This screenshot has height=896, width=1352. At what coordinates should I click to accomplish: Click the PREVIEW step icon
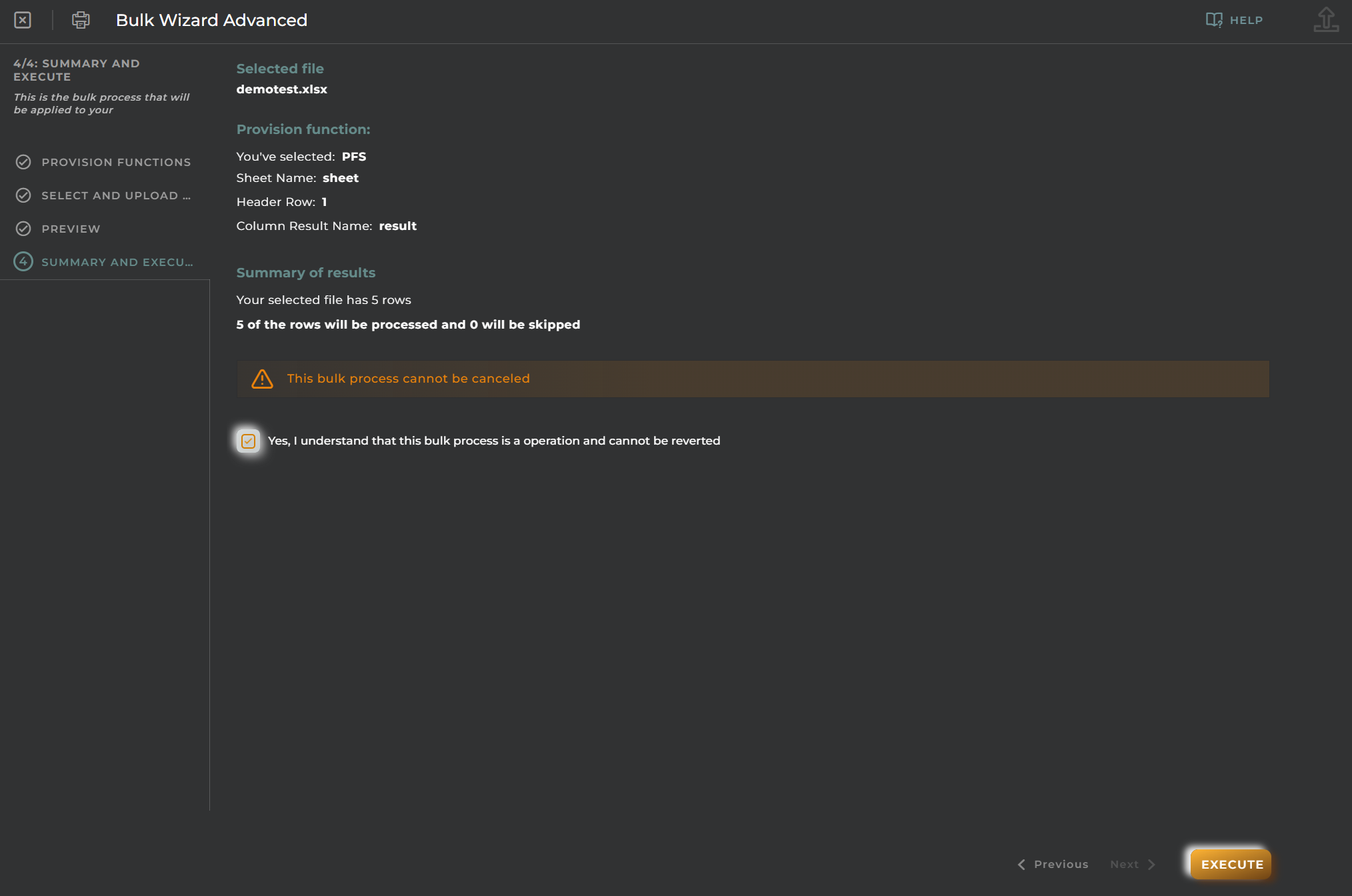click(x=22, y=228)
